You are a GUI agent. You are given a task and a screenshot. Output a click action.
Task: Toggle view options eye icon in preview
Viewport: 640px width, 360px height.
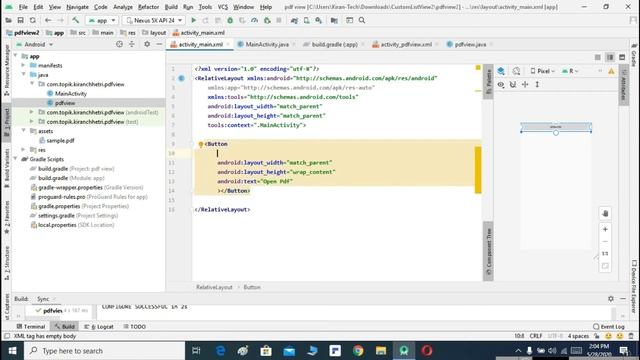click(501, 84)
